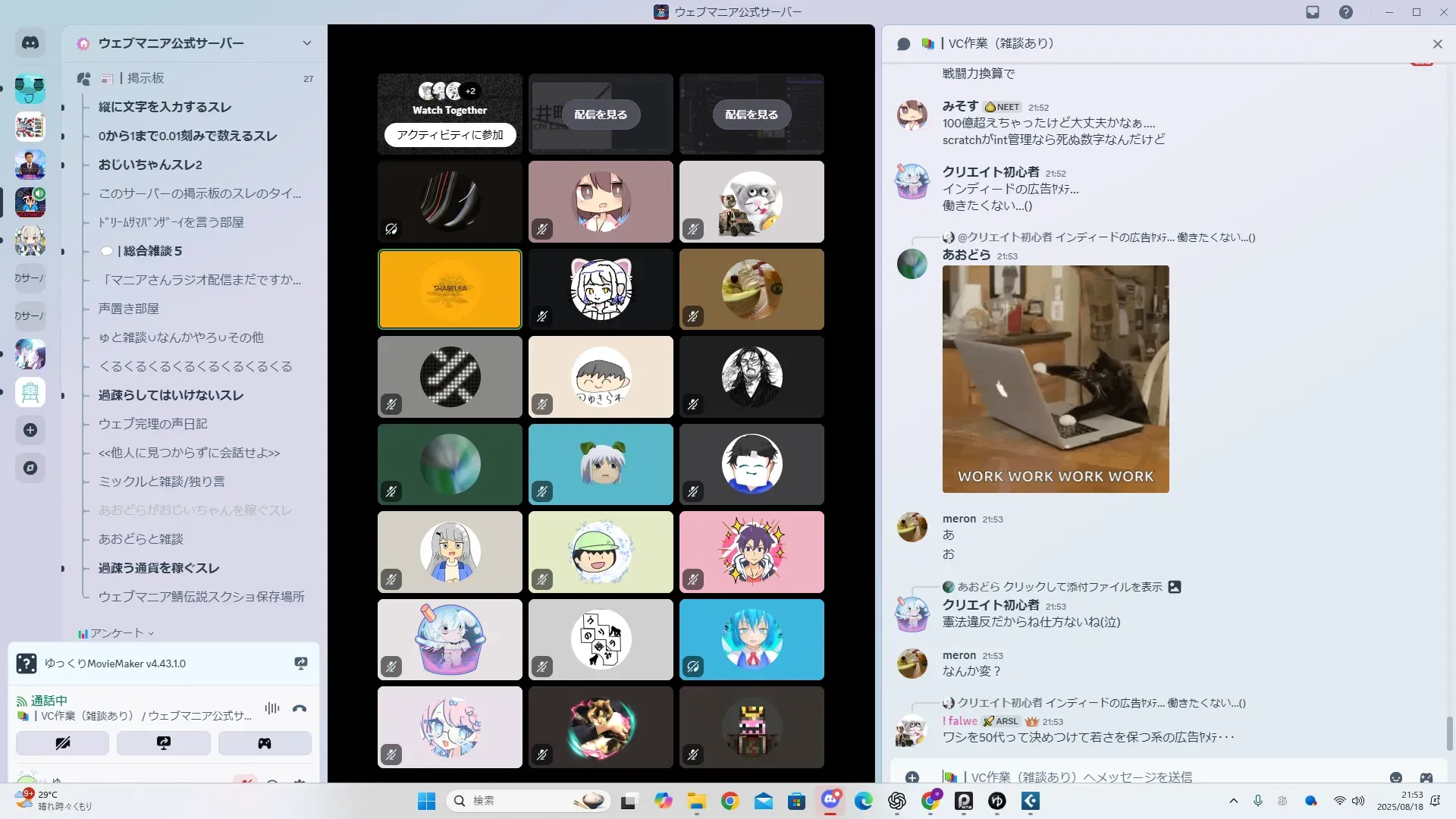Stream ゆっくりMovieMaker via its screen icon
1456x819 pixels.
301,664
